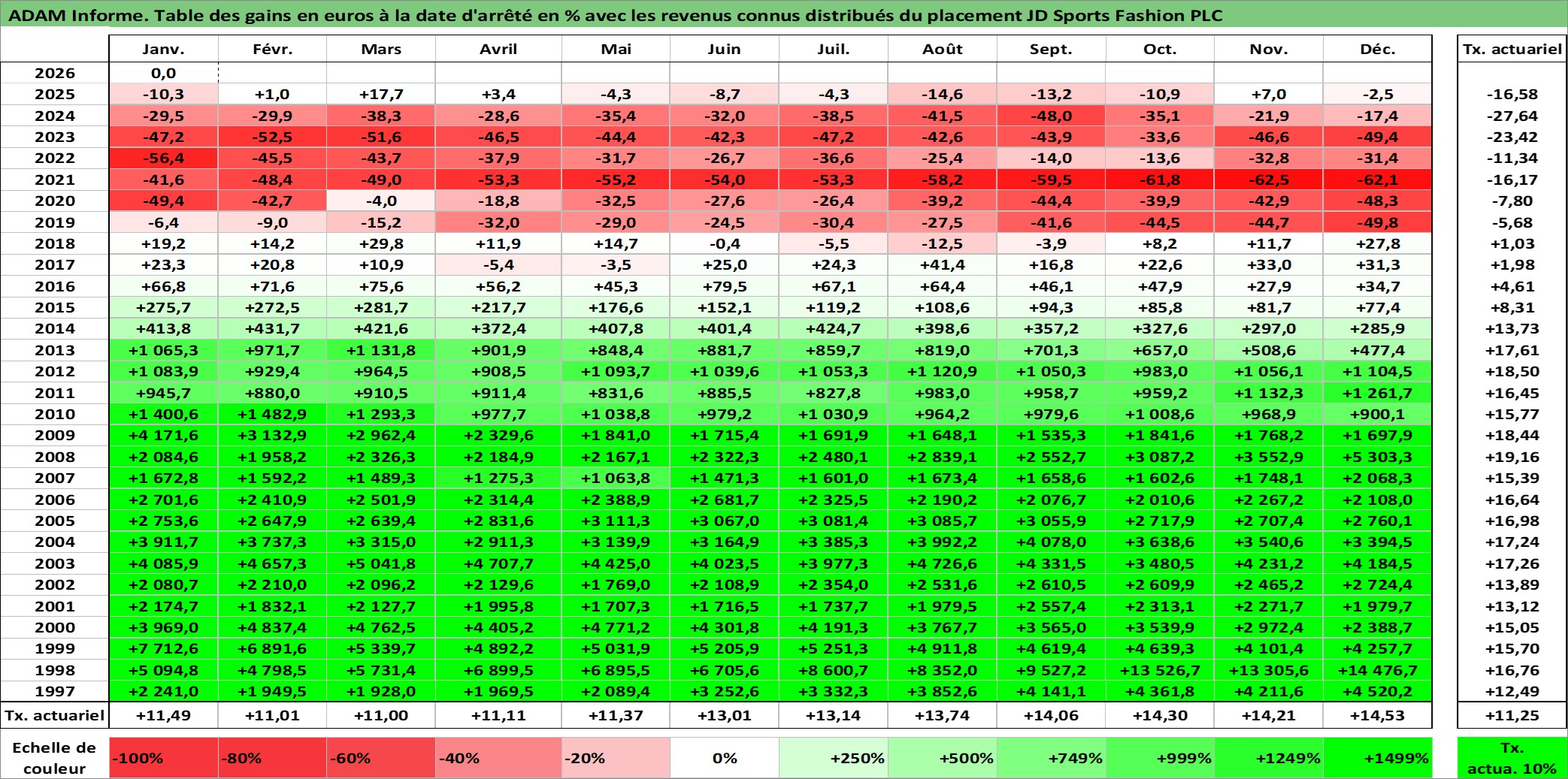The image size is (1568, 779).
Task: Select the +4 837,4 cell in February 2000
Action: coord(272,627)
